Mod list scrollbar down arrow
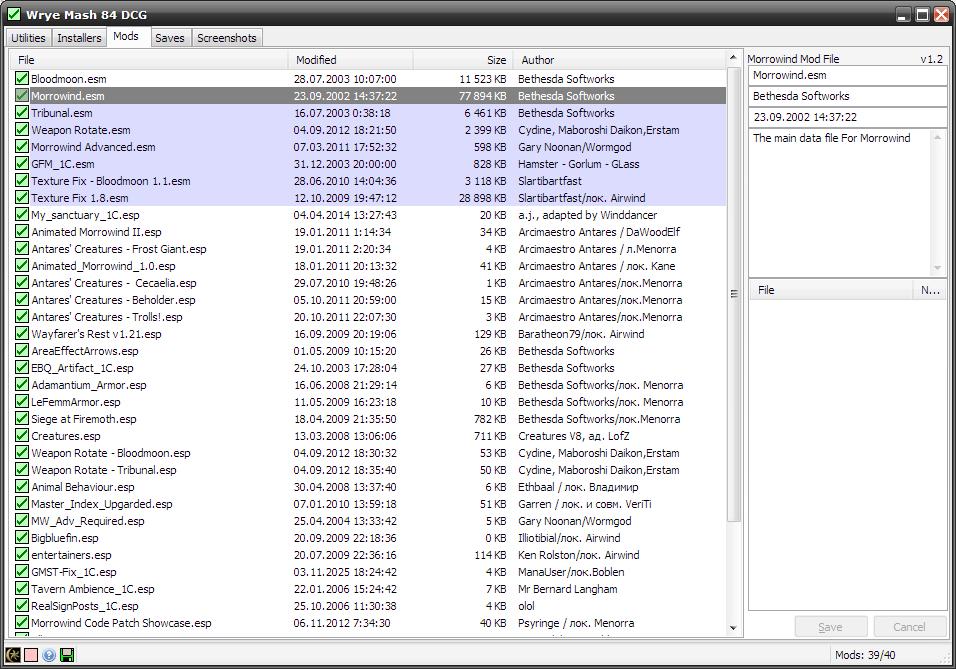 point(733,628)
